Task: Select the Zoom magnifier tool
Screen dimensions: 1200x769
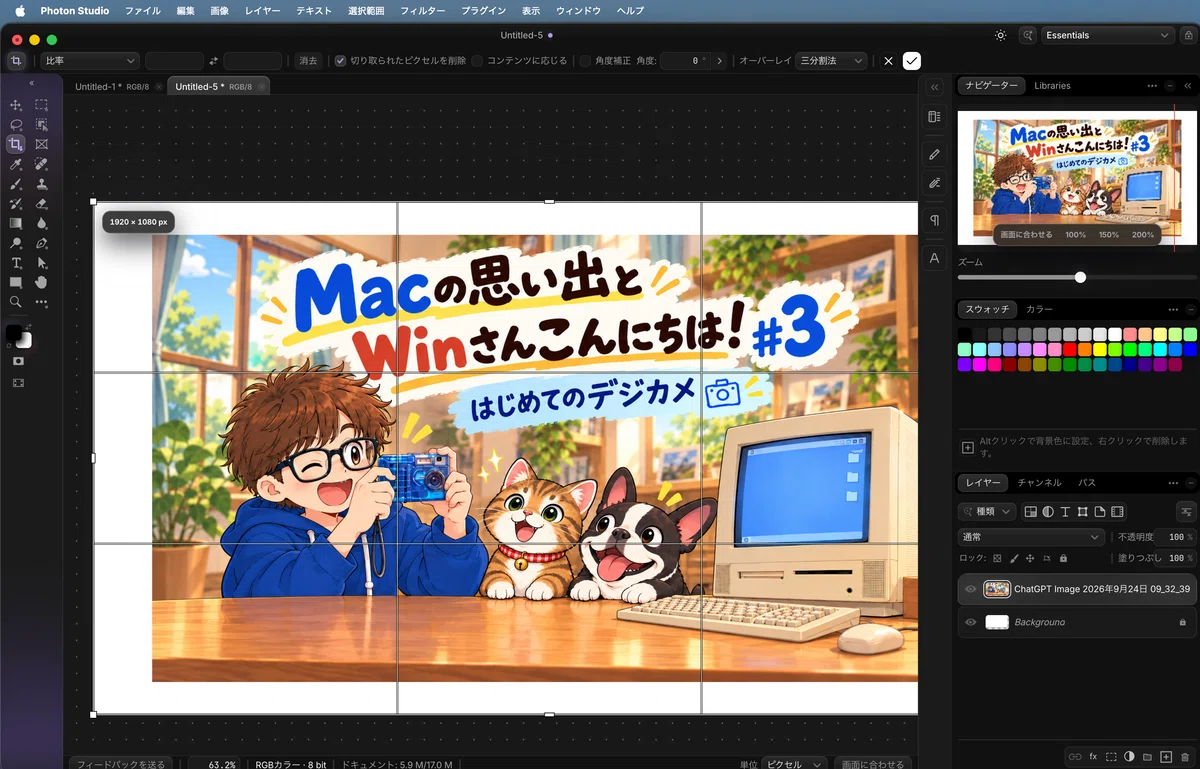Action: point(16,302)
